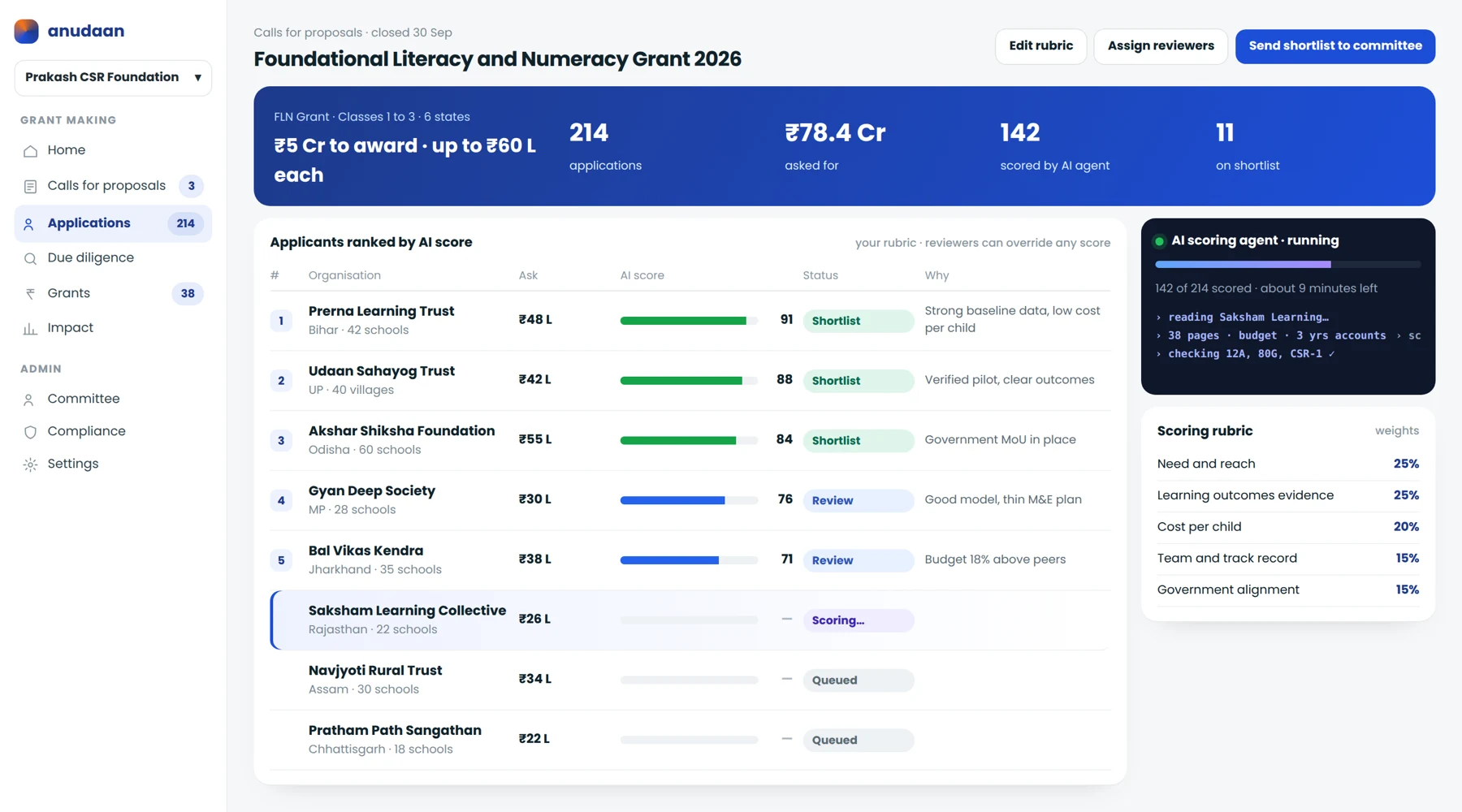1462x812 pixels.
Task: Click the dropdown arrow beside Prakash CSR Foundation
Action: click(x=197, y=78)
